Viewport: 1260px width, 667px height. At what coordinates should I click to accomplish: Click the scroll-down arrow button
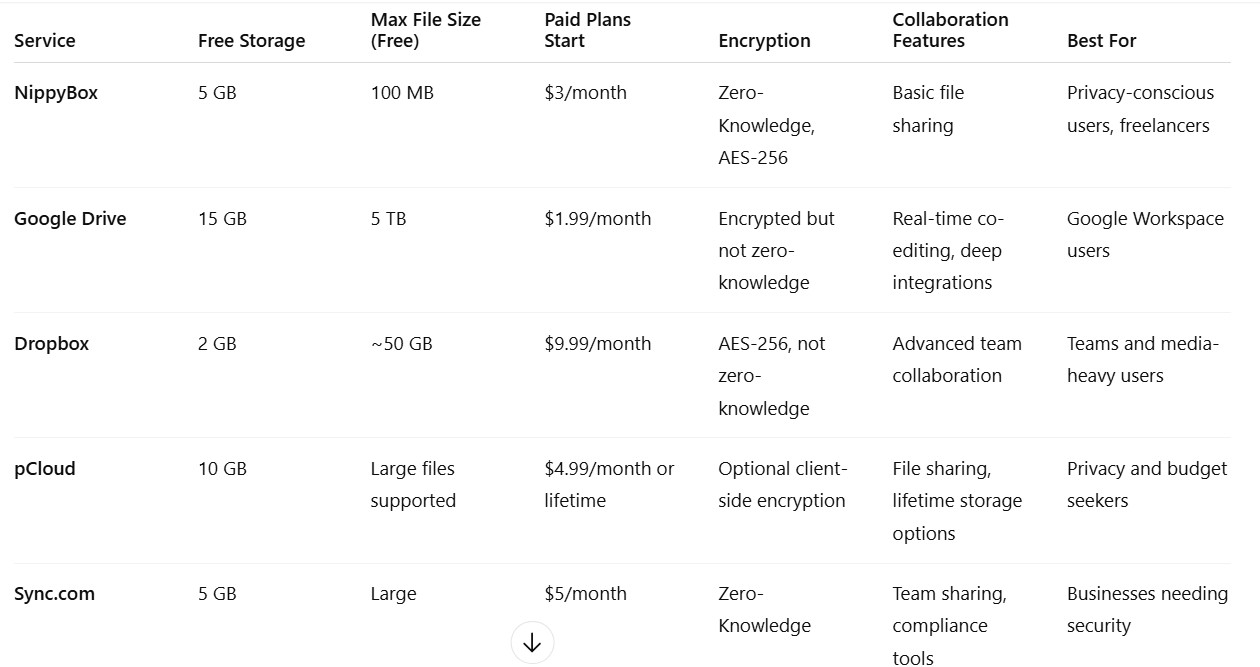pyautogui.click(x=532, y=643)
